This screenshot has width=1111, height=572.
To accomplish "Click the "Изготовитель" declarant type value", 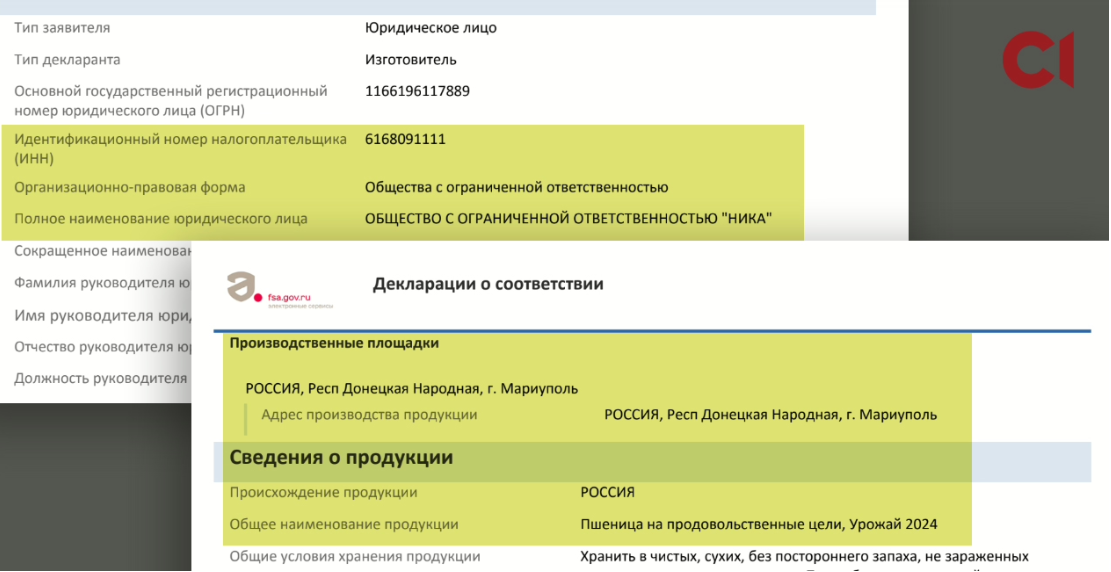I will [411, 60].
